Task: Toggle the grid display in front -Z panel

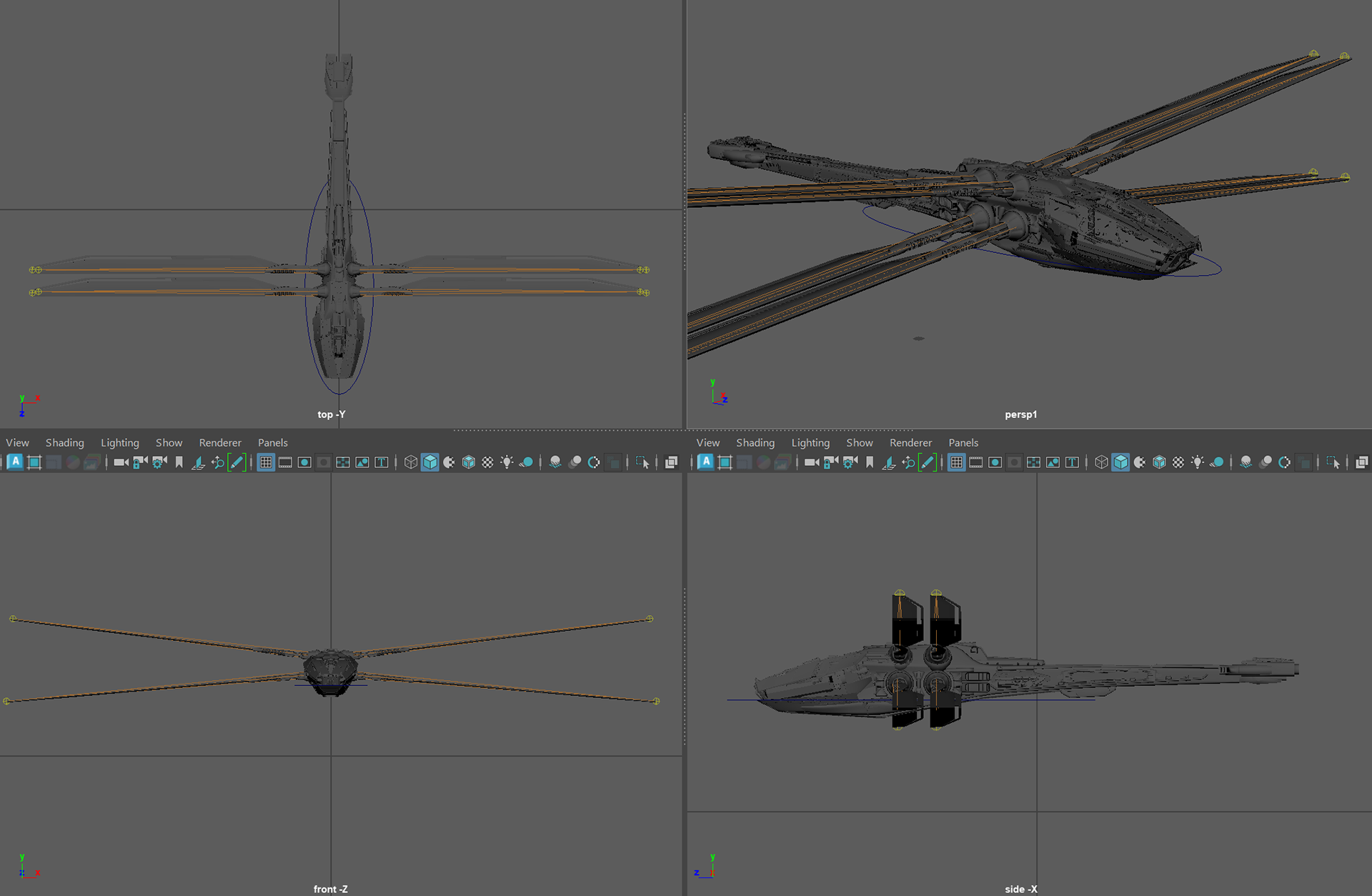Action: [x=266, y=462]
